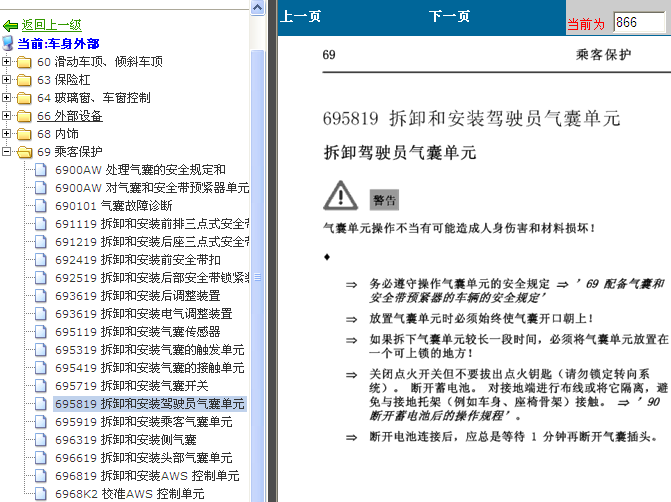Open document 692519 拆卸和安装后部安全带锁紧
Image resolution: width=671 pixels, height=502 pixels.
(152, 278)
